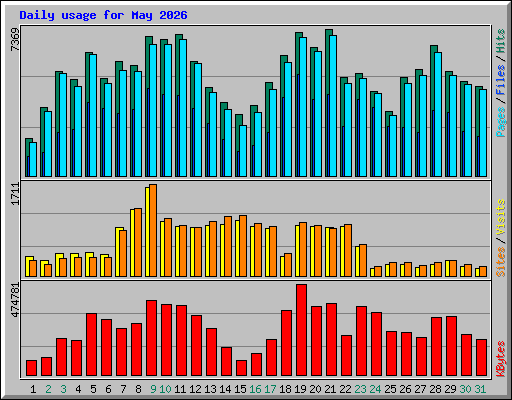Click day 11 on the x-axis
This screenshot has width=512, height=400.
pyautogui.click(x=180, y=389)
